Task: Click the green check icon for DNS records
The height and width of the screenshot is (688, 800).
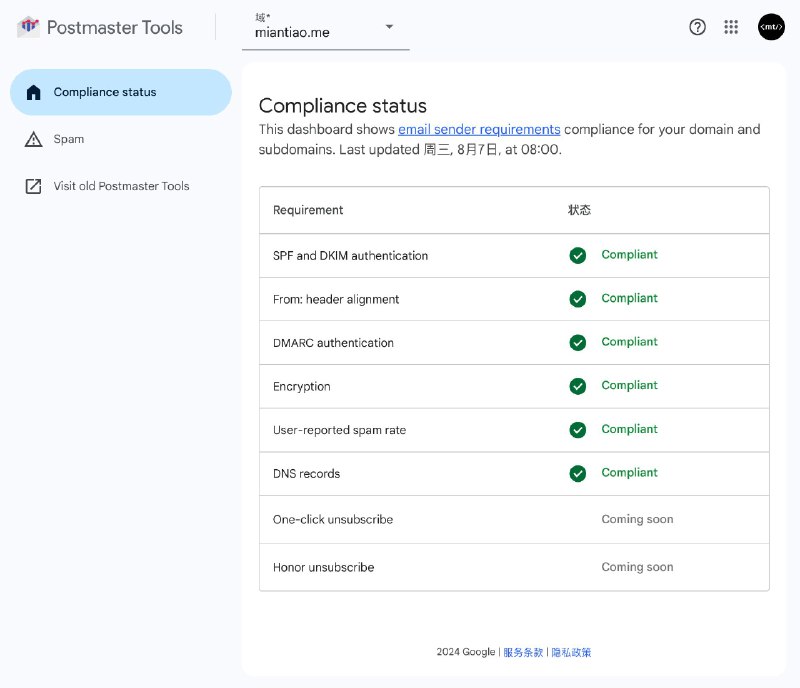Action: (x=578, y=473)
